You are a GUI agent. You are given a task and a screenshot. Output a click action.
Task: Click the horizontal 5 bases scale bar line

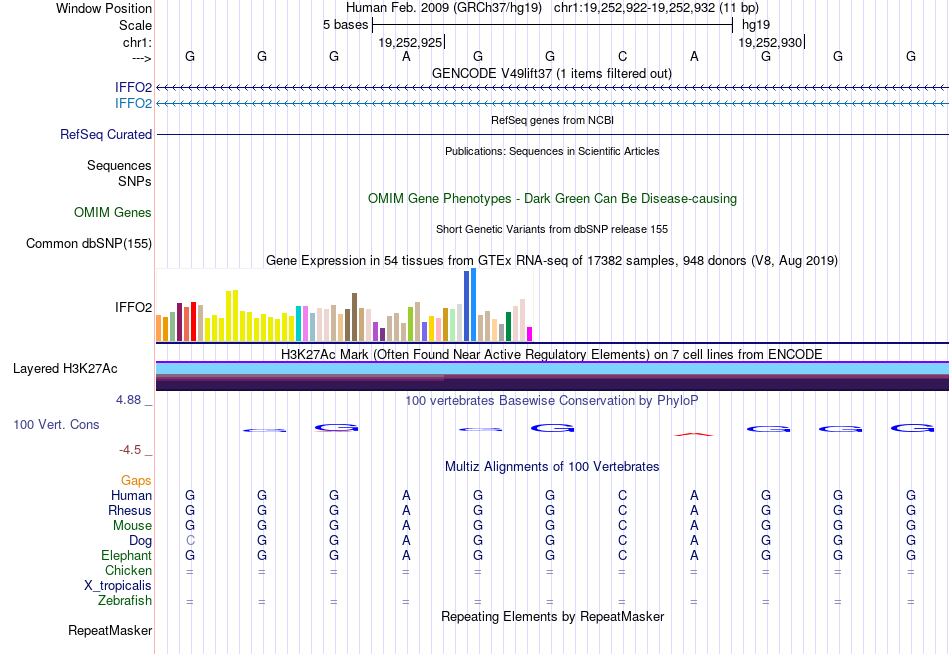pos(553,25)
